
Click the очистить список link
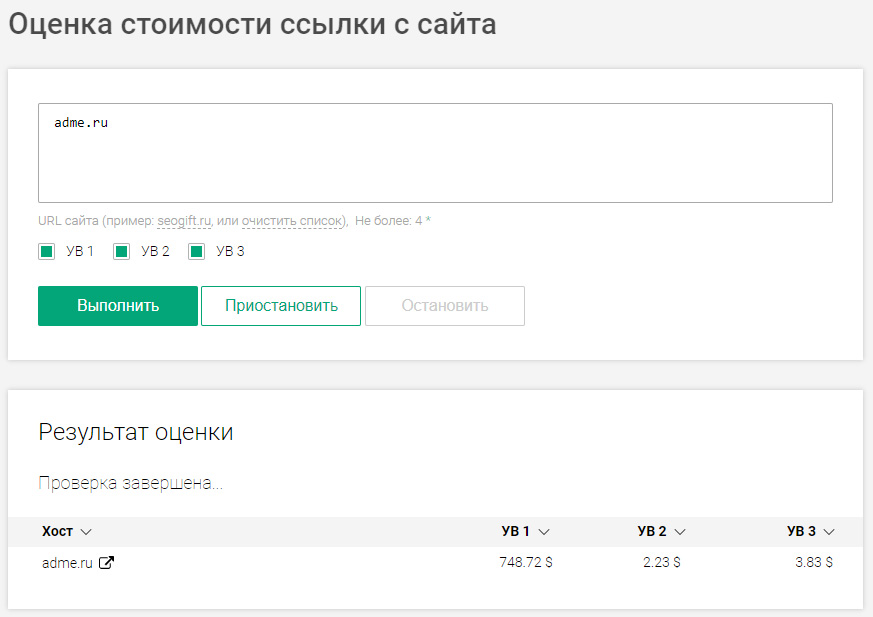291,221
